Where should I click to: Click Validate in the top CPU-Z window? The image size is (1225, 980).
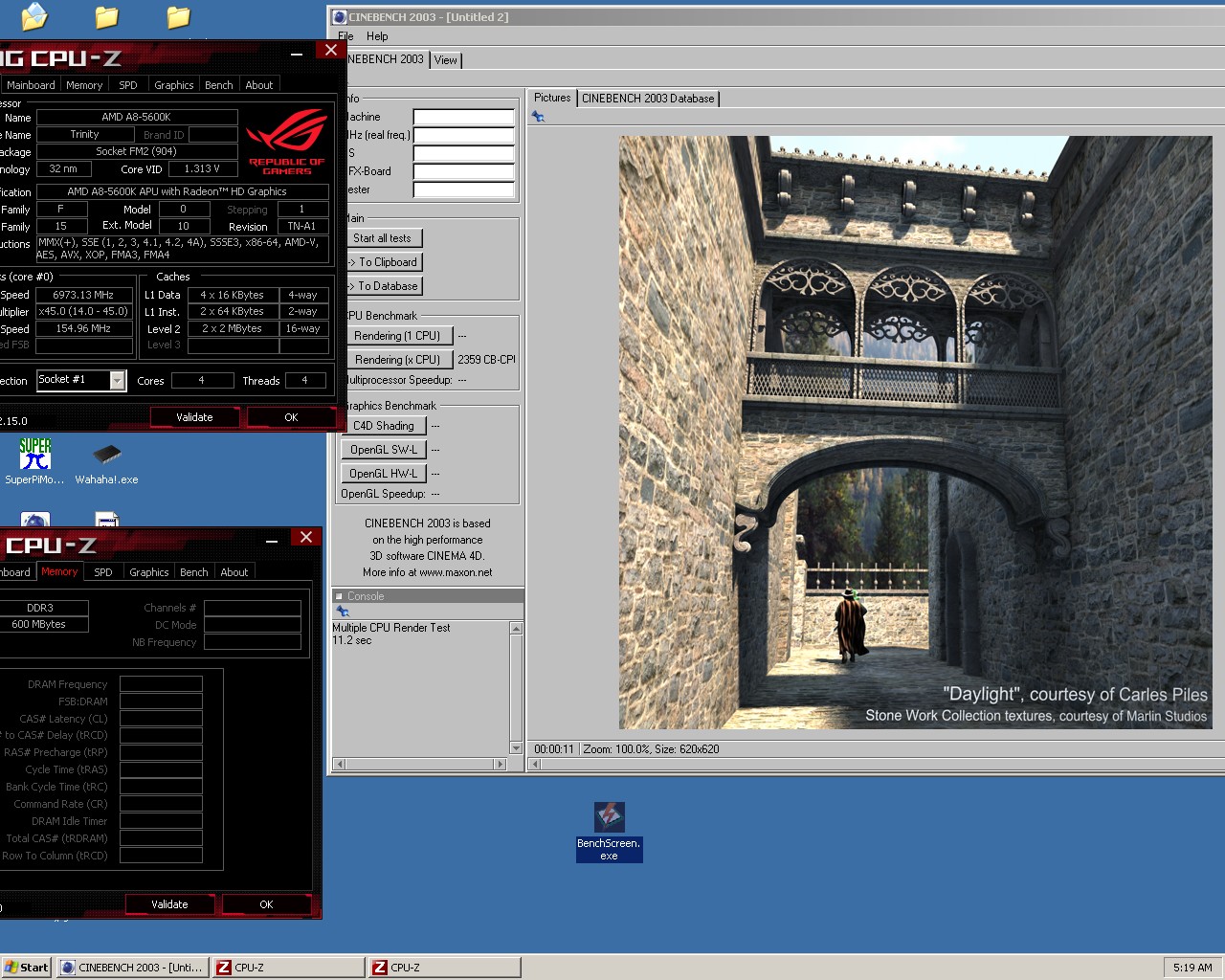point(194,417)
